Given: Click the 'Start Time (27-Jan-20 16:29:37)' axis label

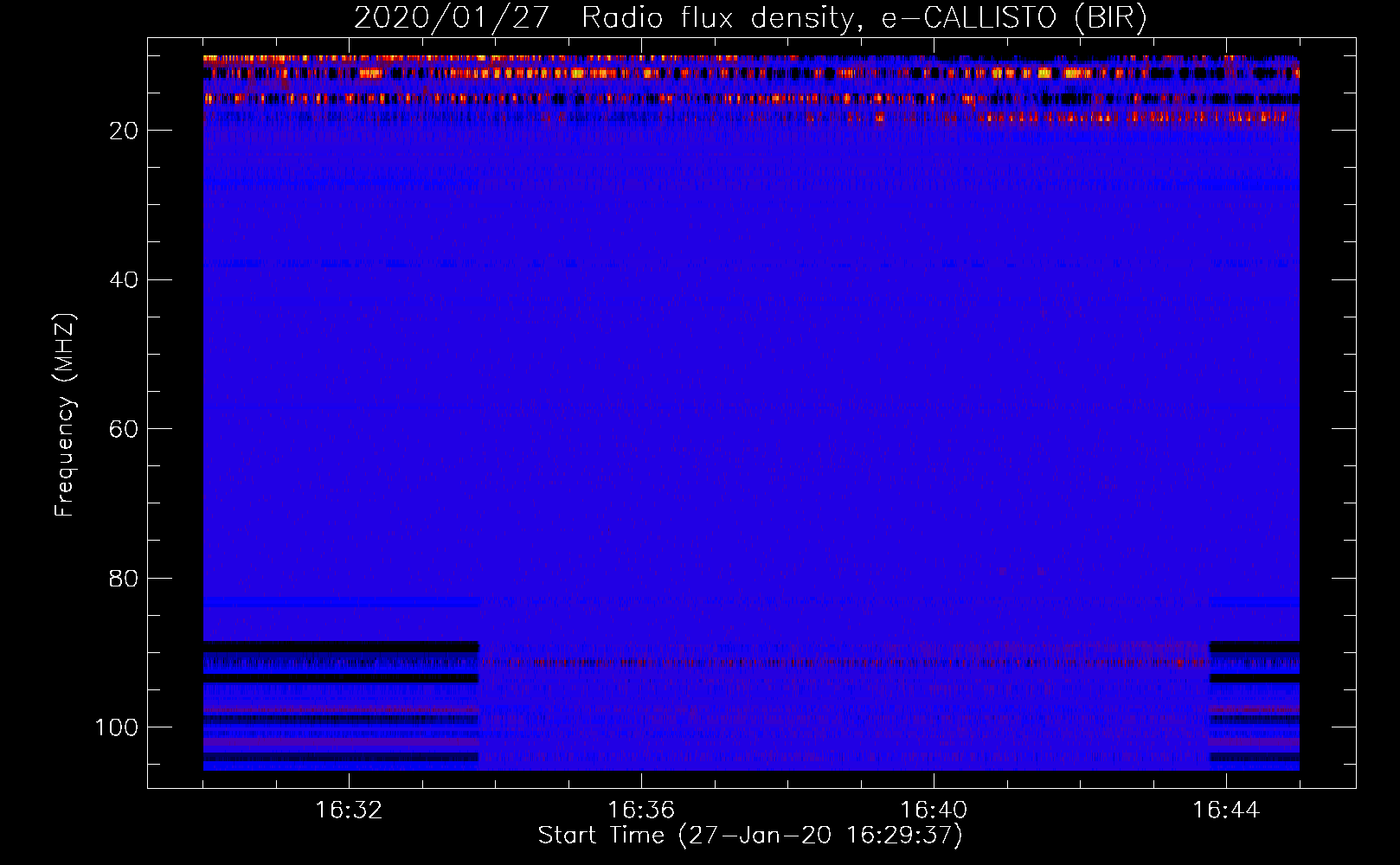Looking at the screenshot, I should pos(750,836).
